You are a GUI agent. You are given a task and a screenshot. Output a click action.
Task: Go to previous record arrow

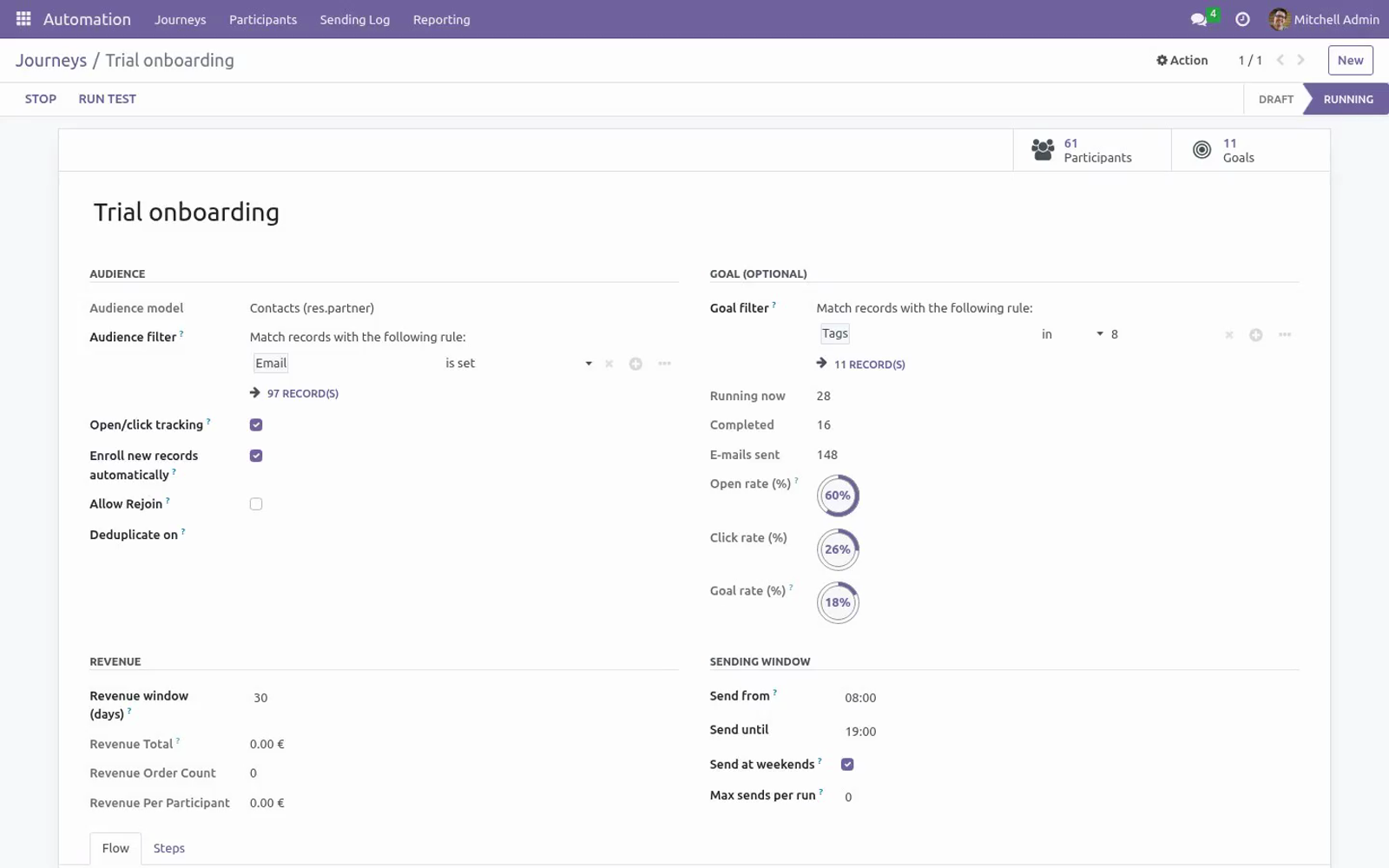tap(1280, 60)
